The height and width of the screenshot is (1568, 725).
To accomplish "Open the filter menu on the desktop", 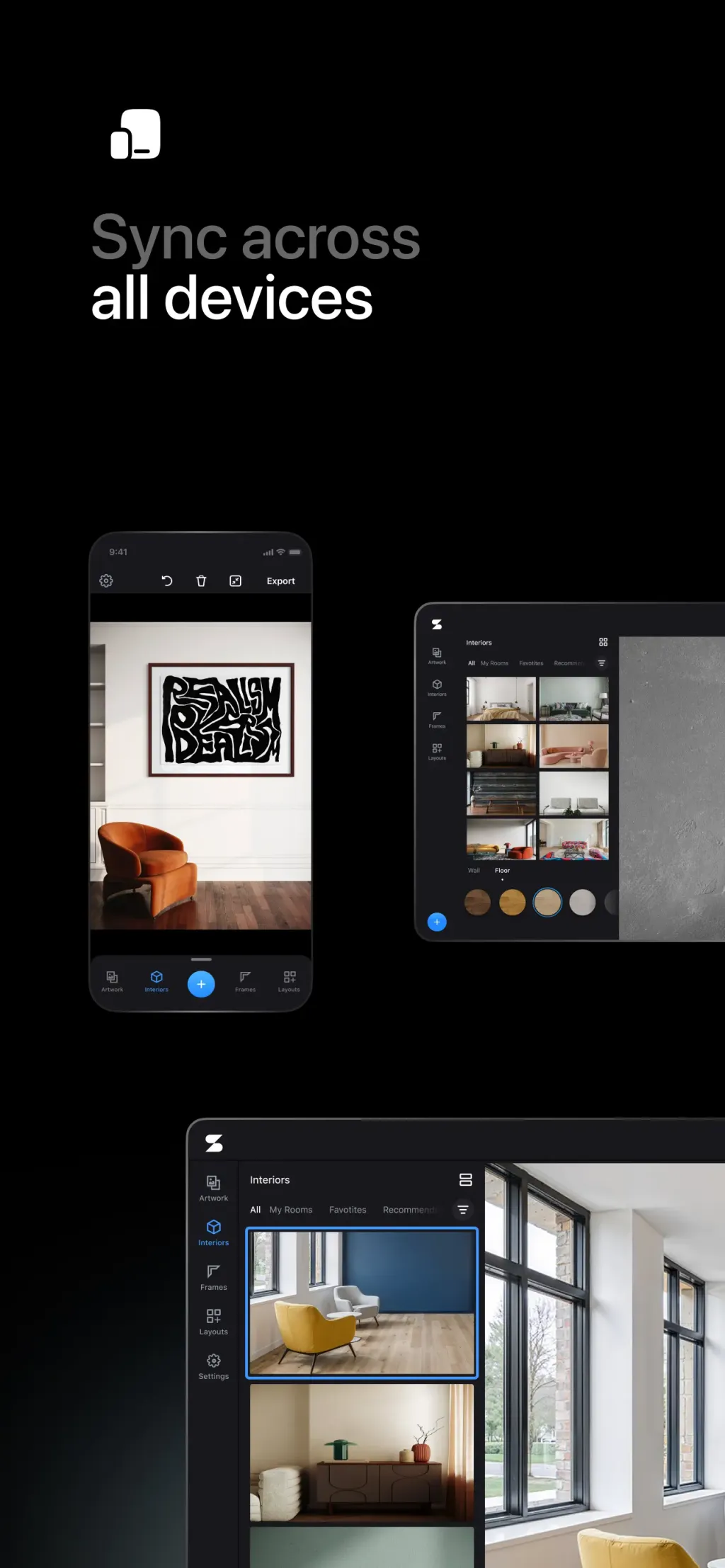I will (x=462, y=1210).
